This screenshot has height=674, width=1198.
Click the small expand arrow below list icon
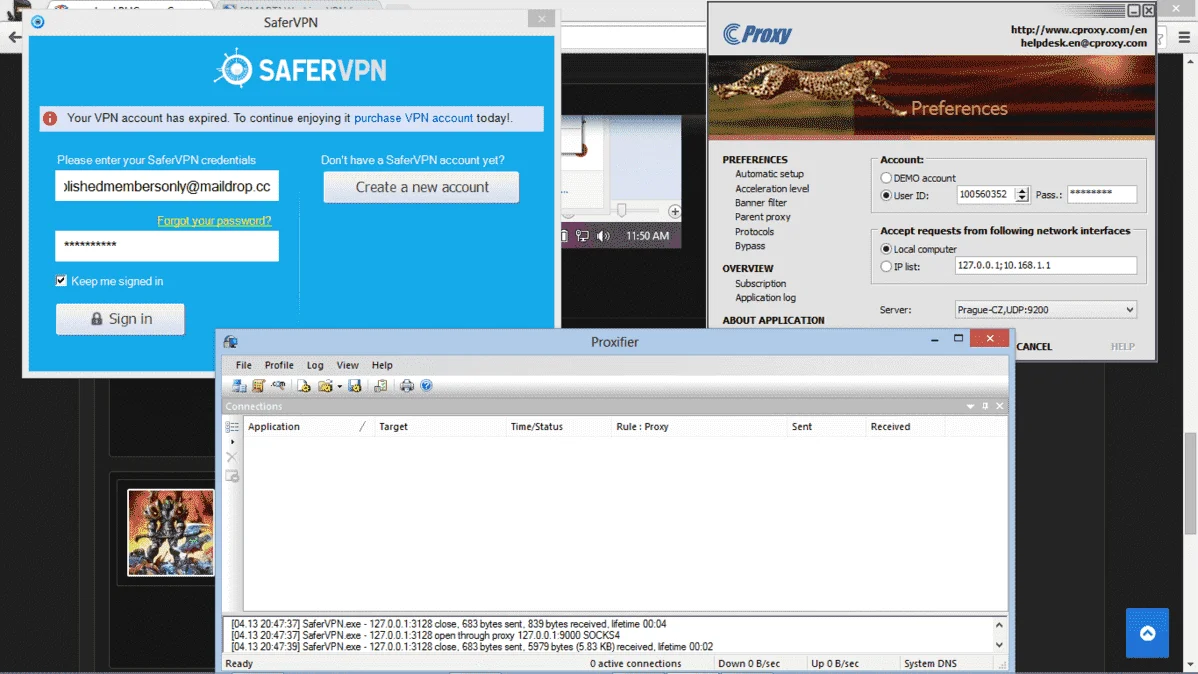[232, 442]
